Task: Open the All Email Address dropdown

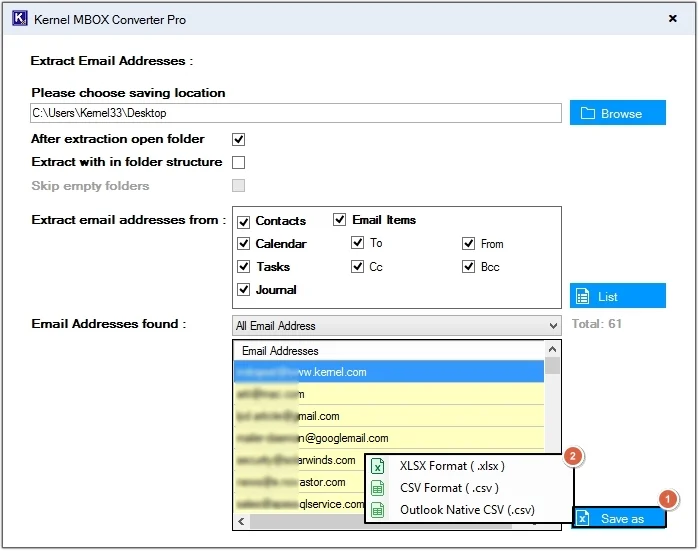Action: pyautogui.click(x=396, y=326)
